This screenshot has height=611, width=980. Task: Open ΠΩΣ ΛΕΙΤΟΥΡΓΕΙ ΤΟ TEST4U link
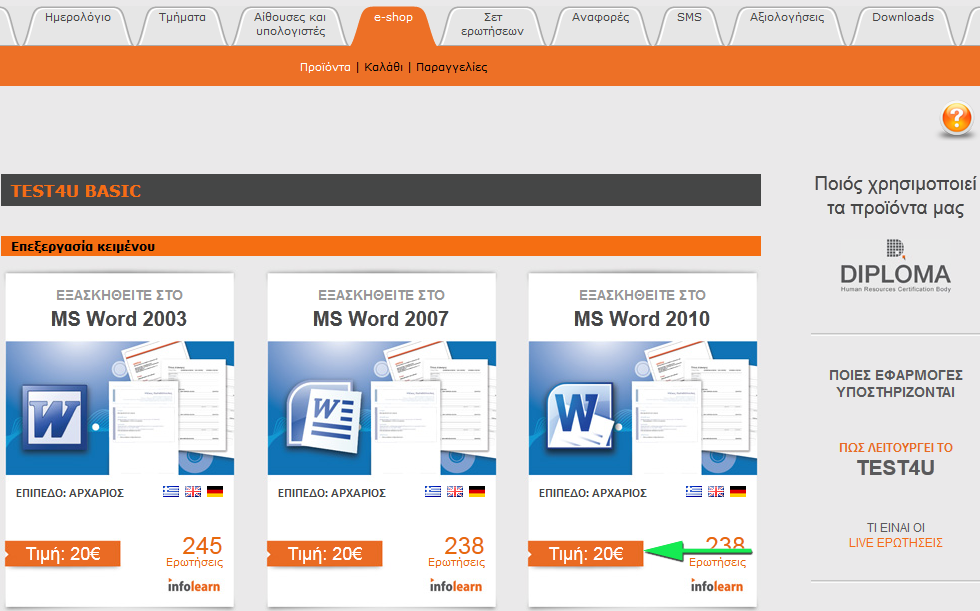click(896, 459)
